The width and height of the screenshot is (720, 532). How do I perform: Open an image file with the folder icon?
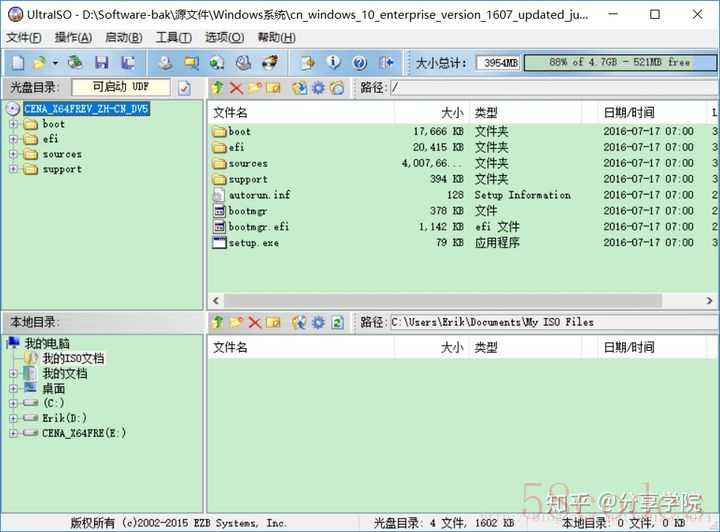pos(39,62)
